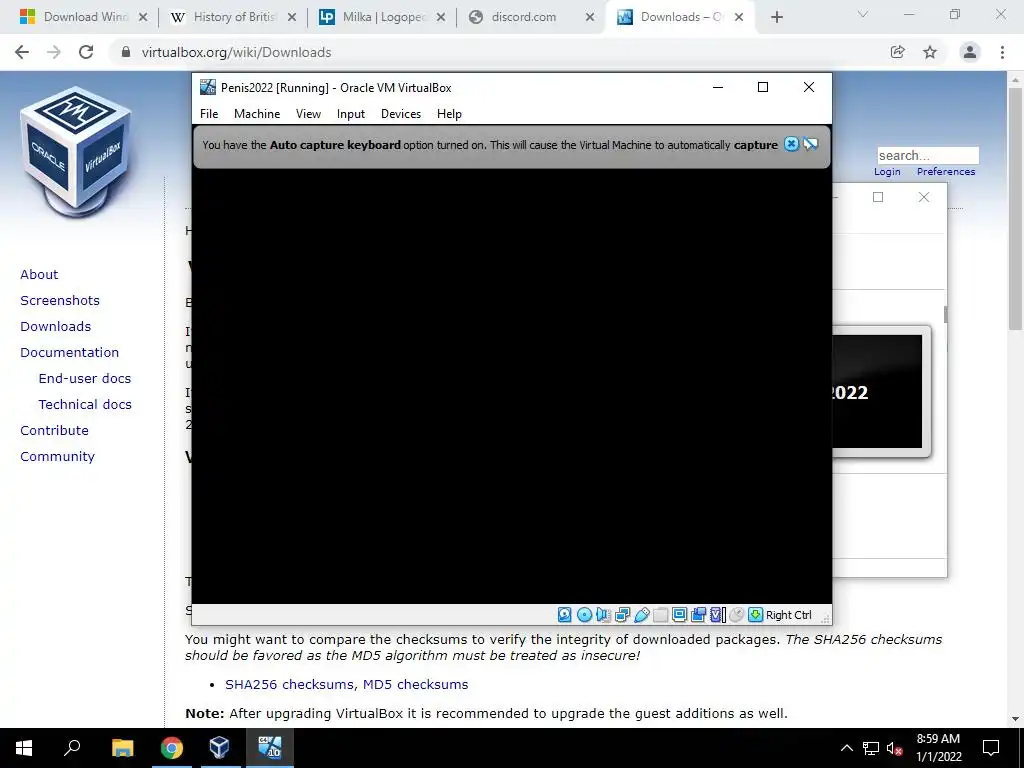Reload the VirtualBox downloads page
This screenshot has height=768, width=1024.
click(x=86, y=52)
